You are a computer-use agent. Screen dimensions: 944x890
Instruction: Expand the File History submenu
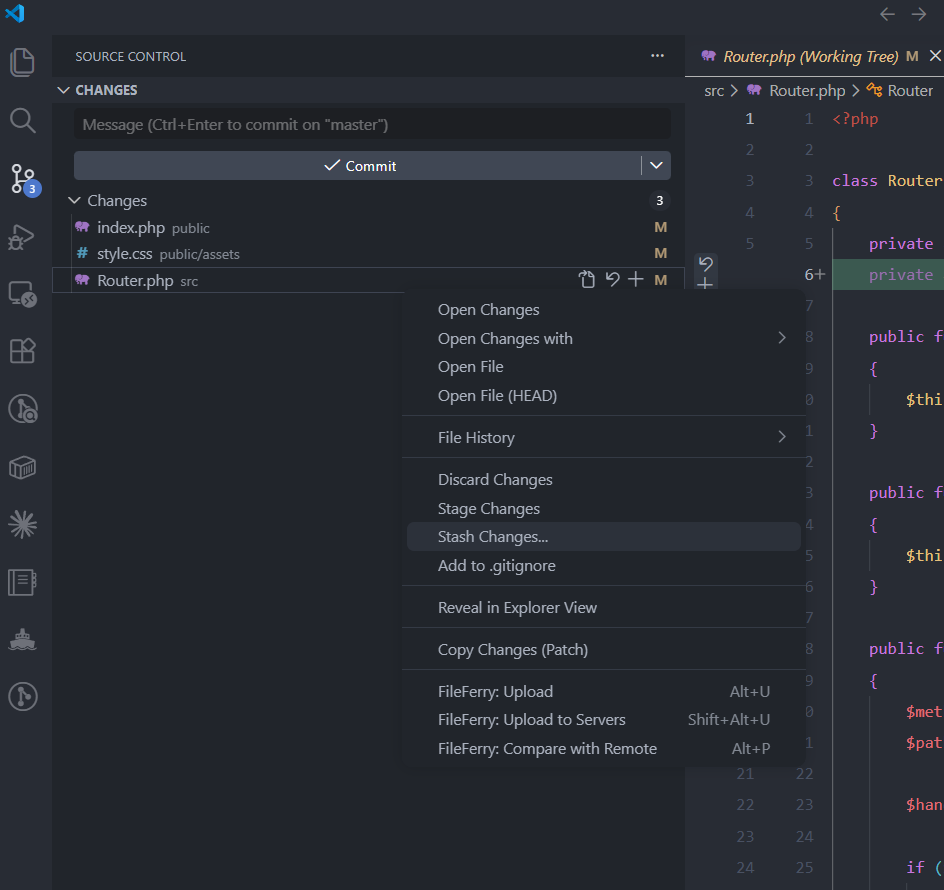click(782, 437)
